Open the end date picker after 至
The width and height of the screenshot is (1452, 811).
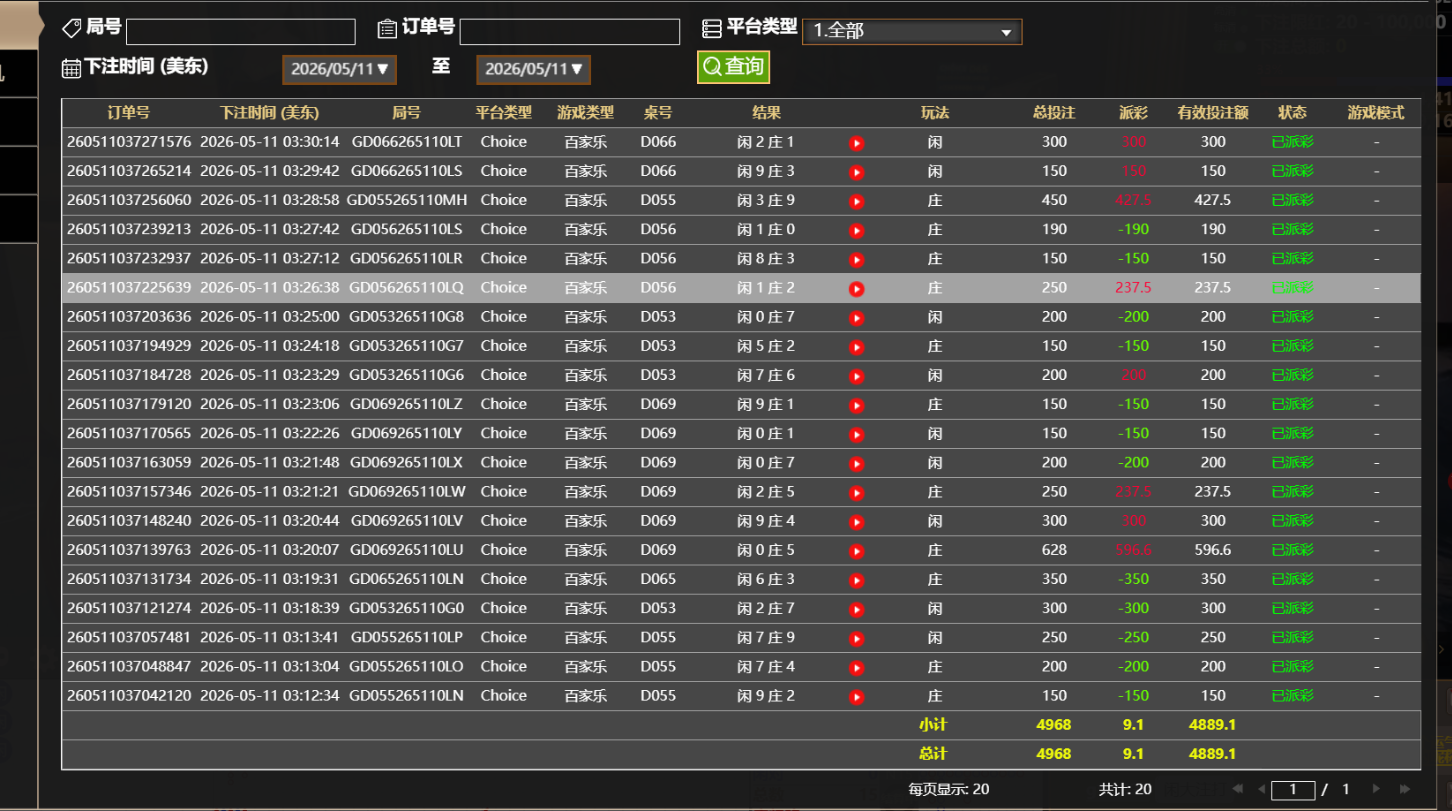[x=534, y=69]
